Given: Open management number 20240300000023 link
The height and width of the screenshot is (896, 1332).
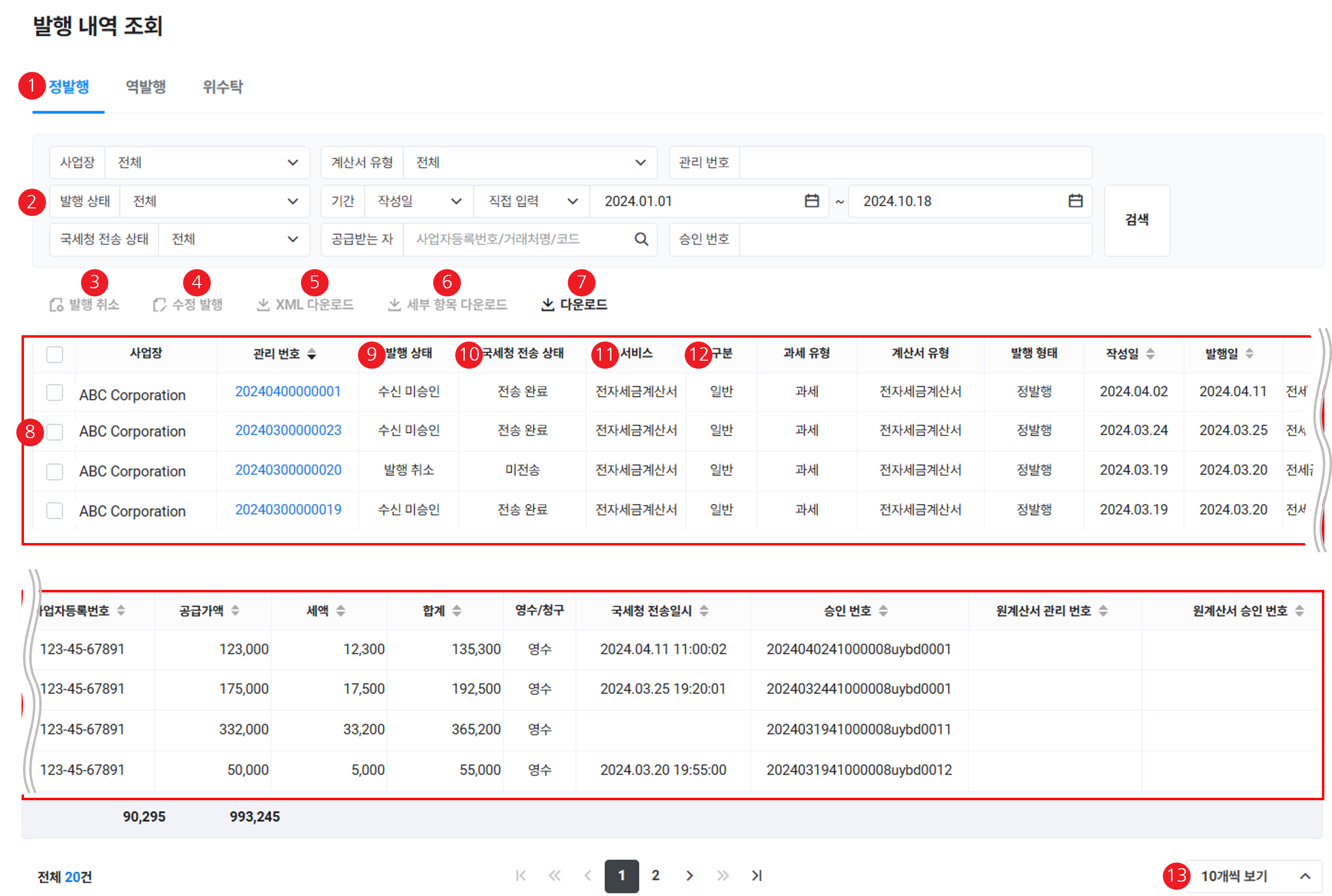Looking at the screenshot, I should coord(288,431).
